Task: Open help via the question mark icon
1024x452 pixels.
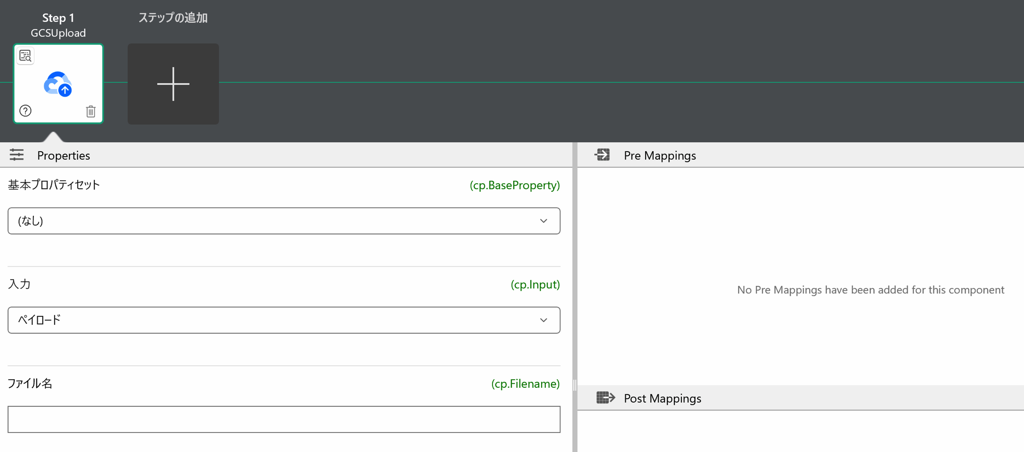Action: pyautogui.click(x=26, y=111)
